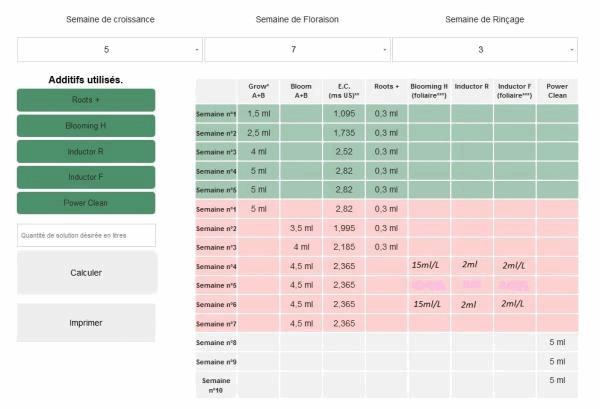Click the 5 ml Power Clean cell in Semaine n°9
Image resolution: width=600 pixels, height=409 pixels.
[557, 362]
